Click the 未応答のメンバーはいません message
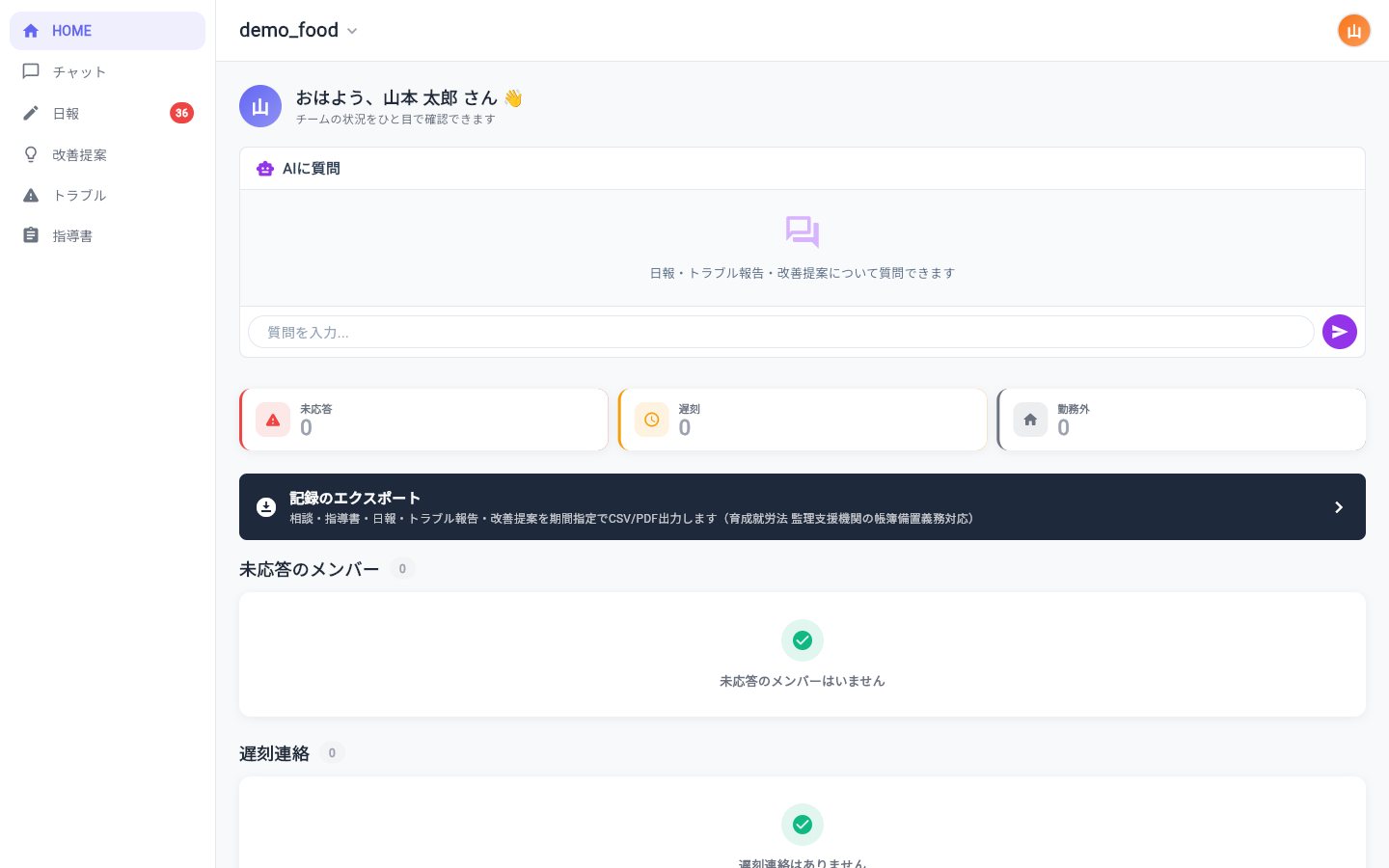The image size is (1389, 868). coord(803,681)
